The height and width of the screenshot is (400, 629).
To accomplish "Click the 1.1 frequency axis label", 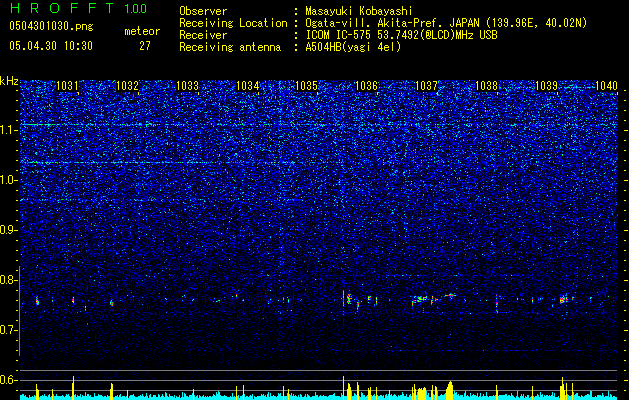I will click(8, 130).
